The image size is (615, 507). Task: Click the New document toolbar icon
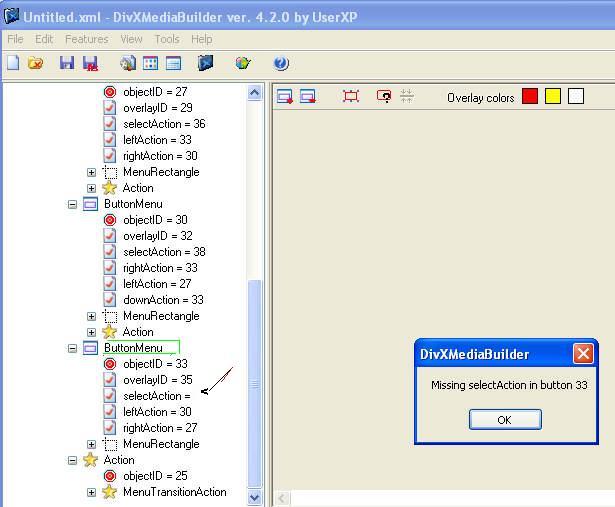tap(13, 63)
